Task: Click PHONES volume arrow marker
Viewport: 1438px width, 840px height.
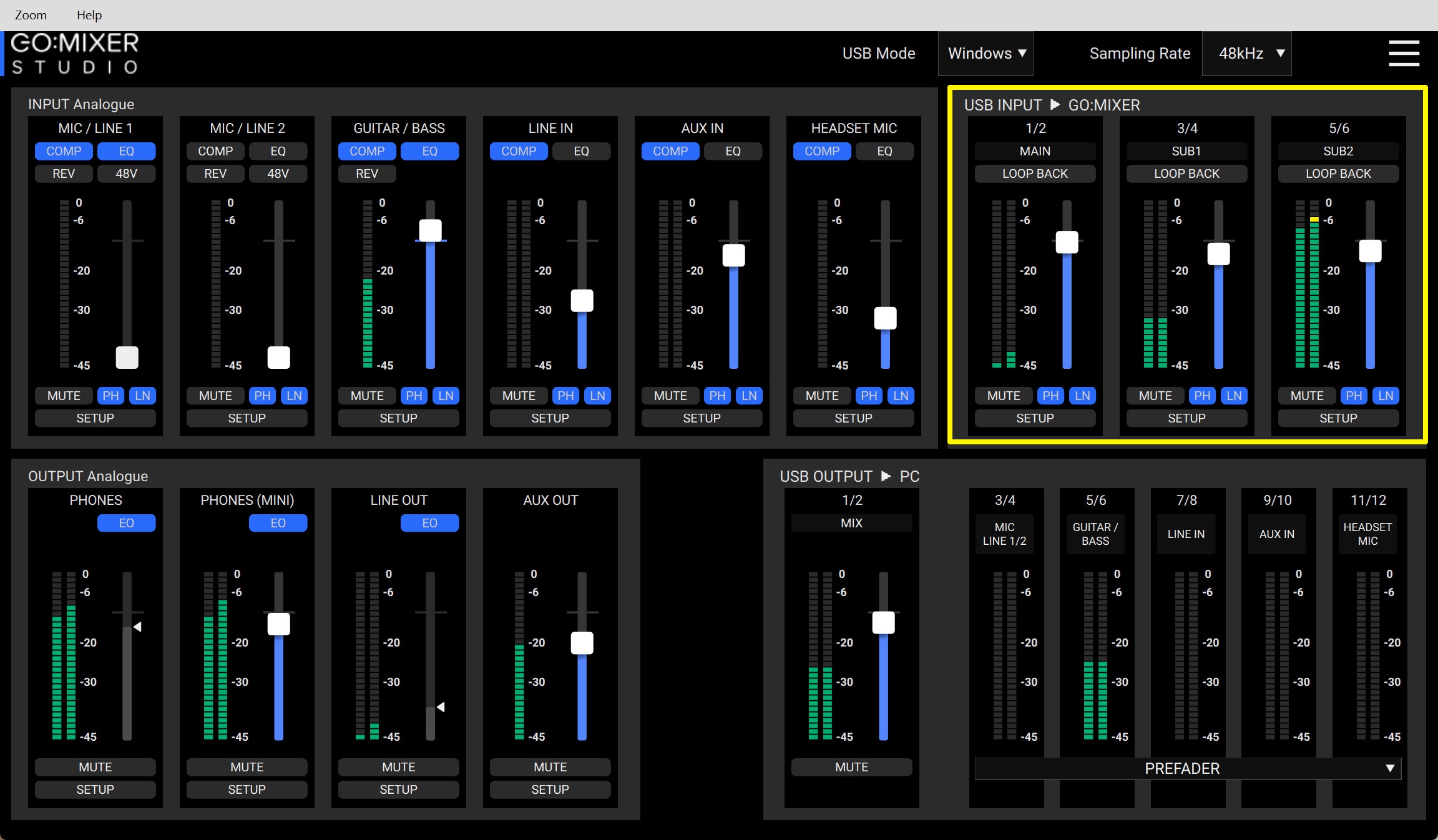Action: (x=137, y=627)
